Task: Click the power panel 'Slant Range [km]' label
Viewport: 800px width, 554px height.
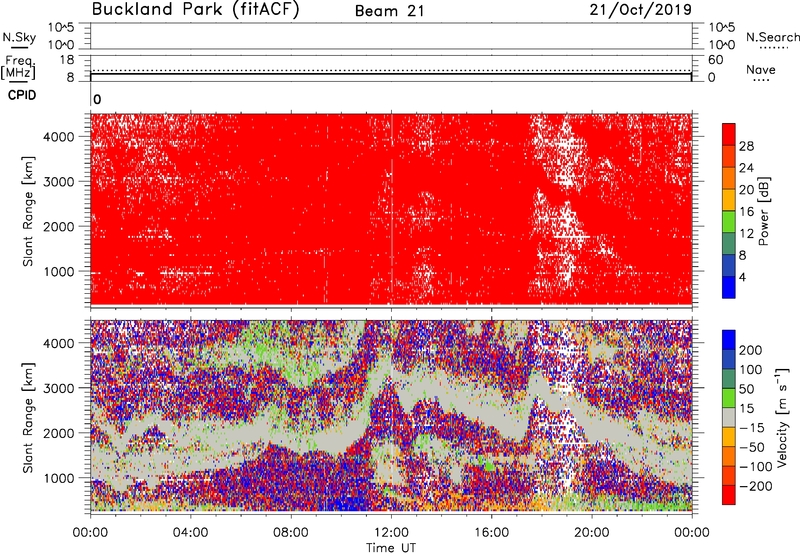Action: point(28,211)
